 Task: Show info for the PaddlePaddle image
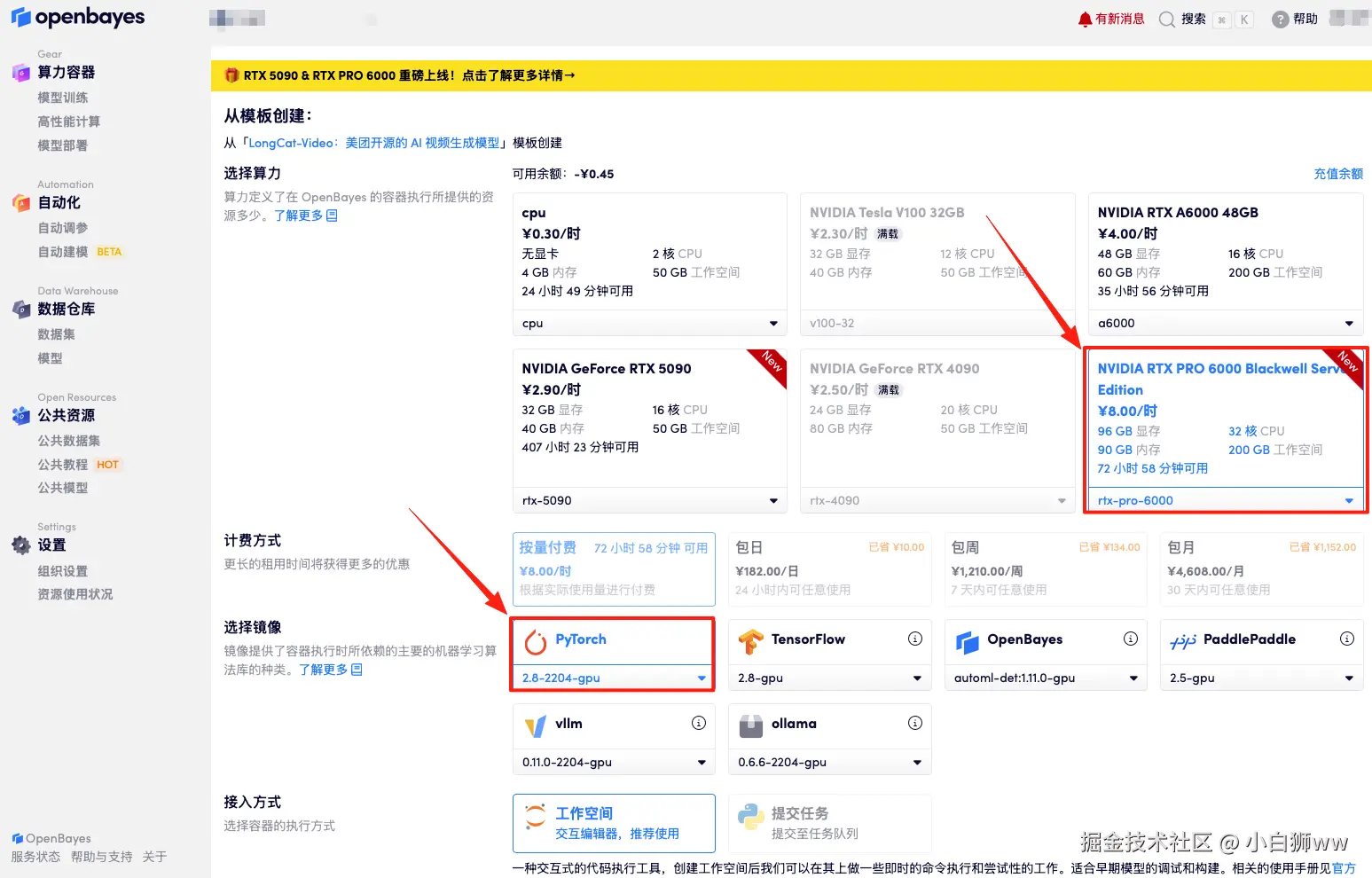coord(1347,639)
